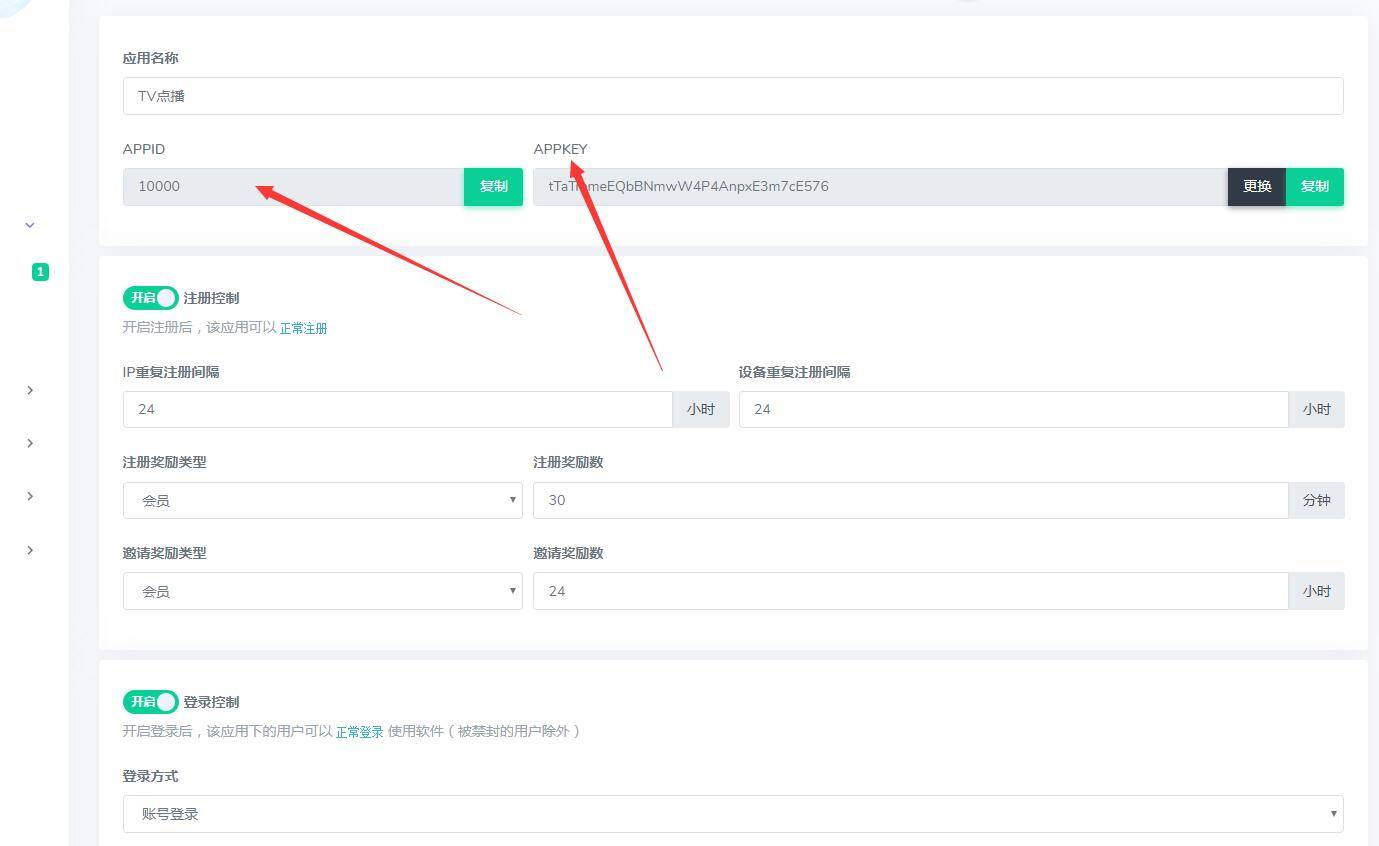Screen dimensions: 1379x846
Task: Click the 分钟 unit label beside 注册奖励数
Action: (x=1316, y=500)
